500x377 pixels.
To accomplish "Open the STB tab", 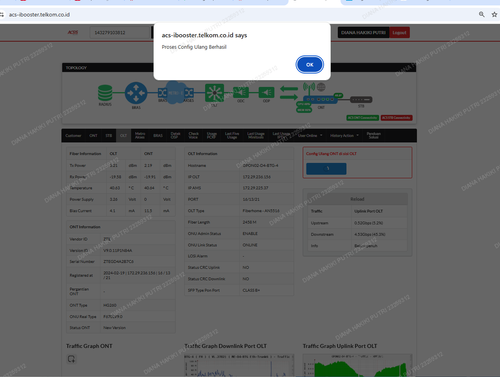I will coord(109,136).
